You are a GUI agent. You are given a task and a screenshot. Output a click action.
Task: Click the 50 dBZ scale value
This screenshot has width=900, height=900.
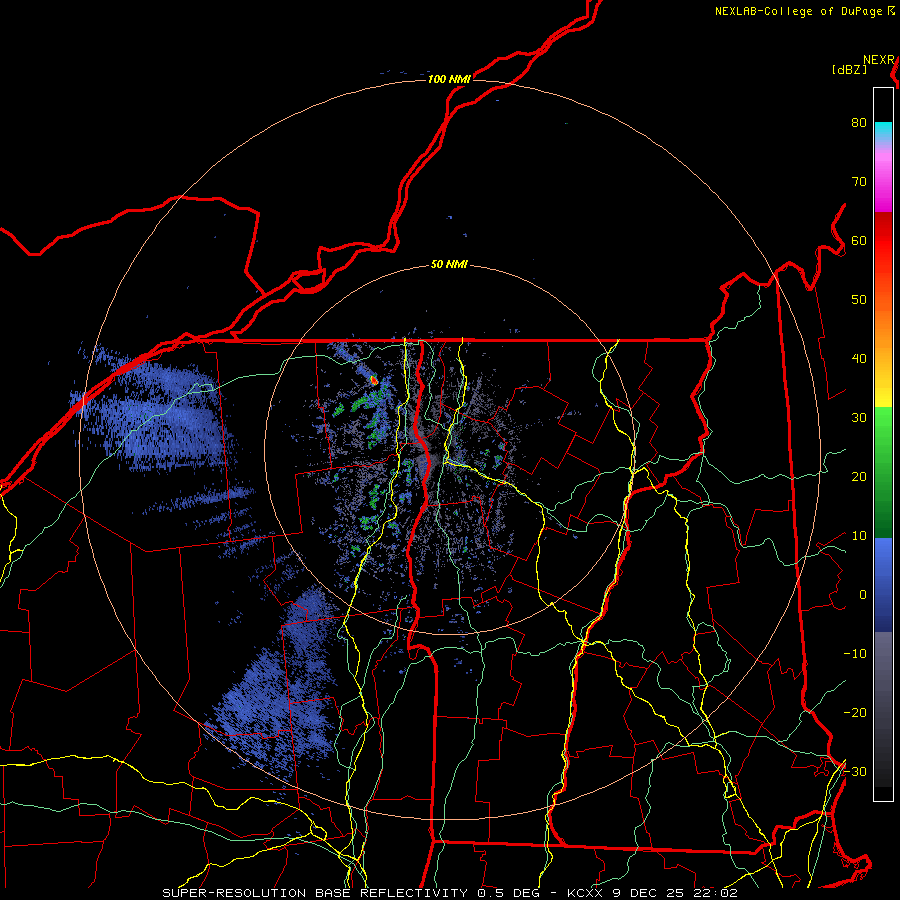(x=859, y=300)
